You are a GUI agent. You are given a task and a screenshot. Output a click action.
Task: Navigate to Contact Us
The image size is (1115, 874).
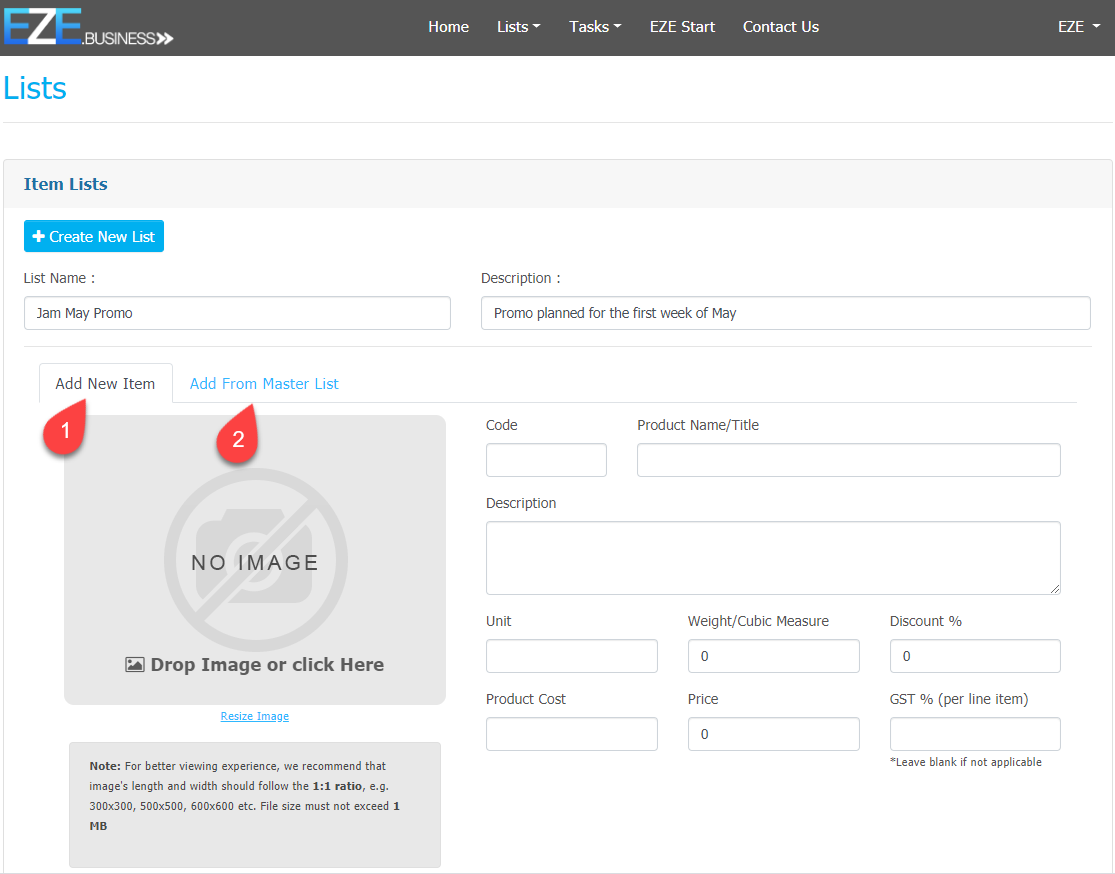[780, 27]
